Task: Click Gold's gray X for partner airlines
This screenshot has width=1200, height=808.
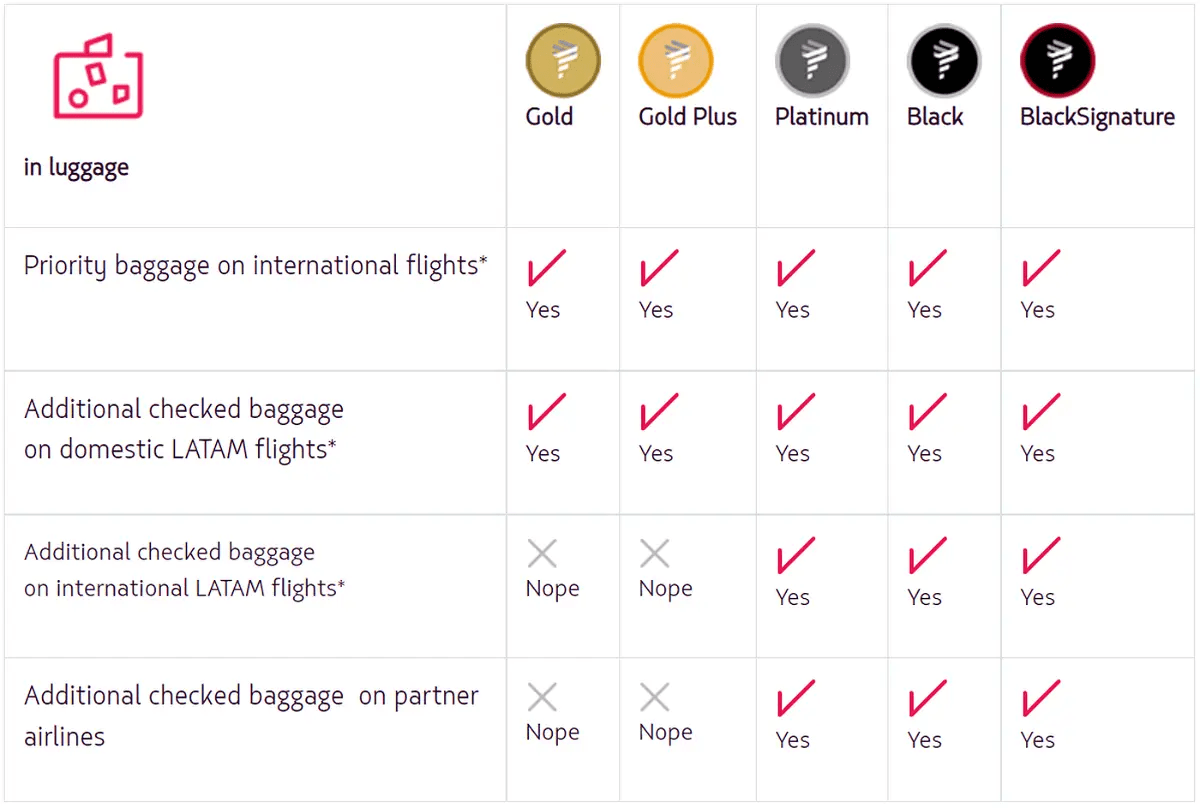Action: click(542, 697)
